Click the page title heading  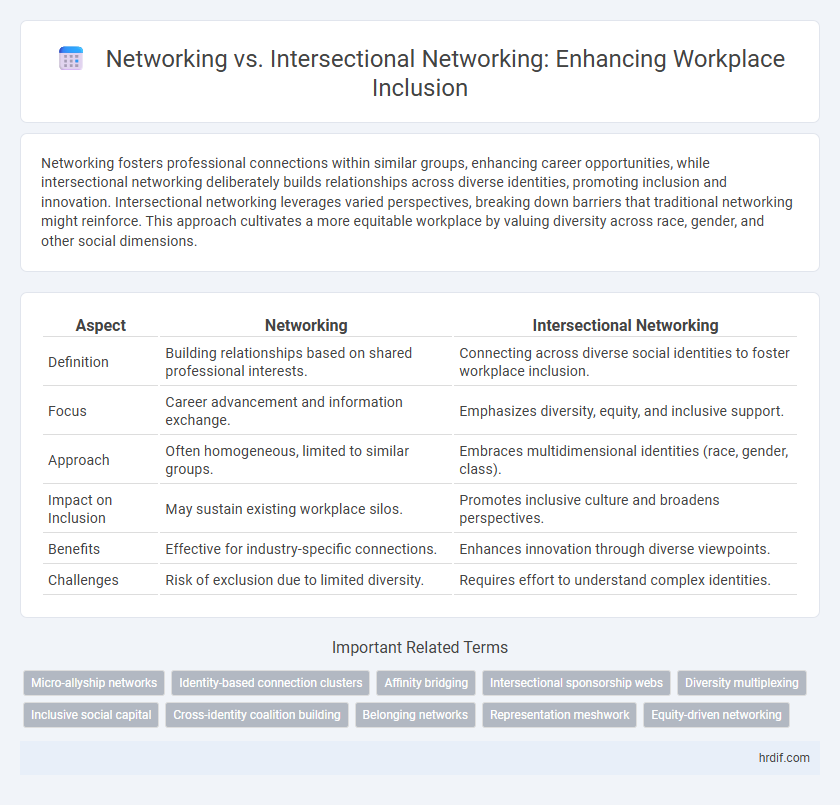point(445,73)
